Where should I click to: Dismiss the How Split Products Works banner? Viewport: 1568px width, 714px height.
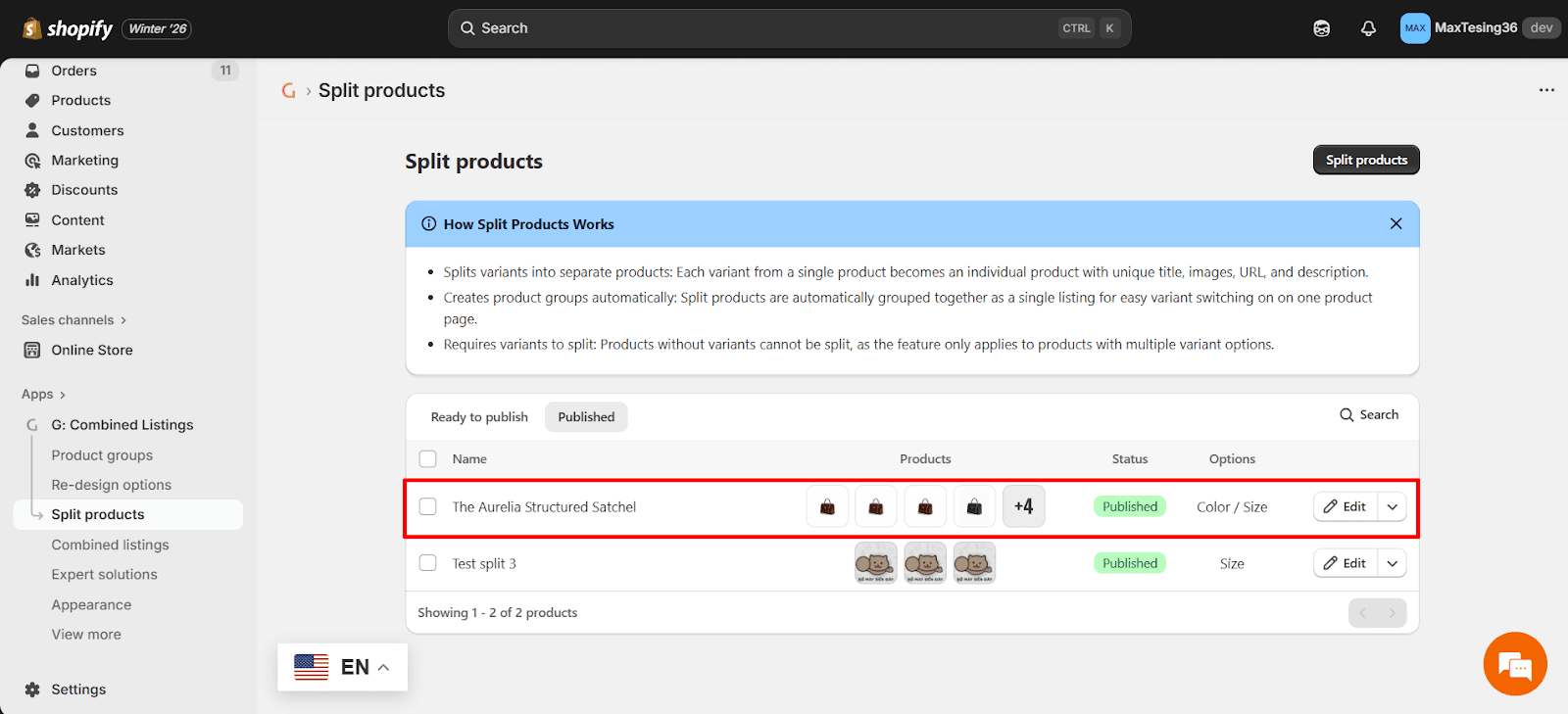click(x=1396, y=224)
